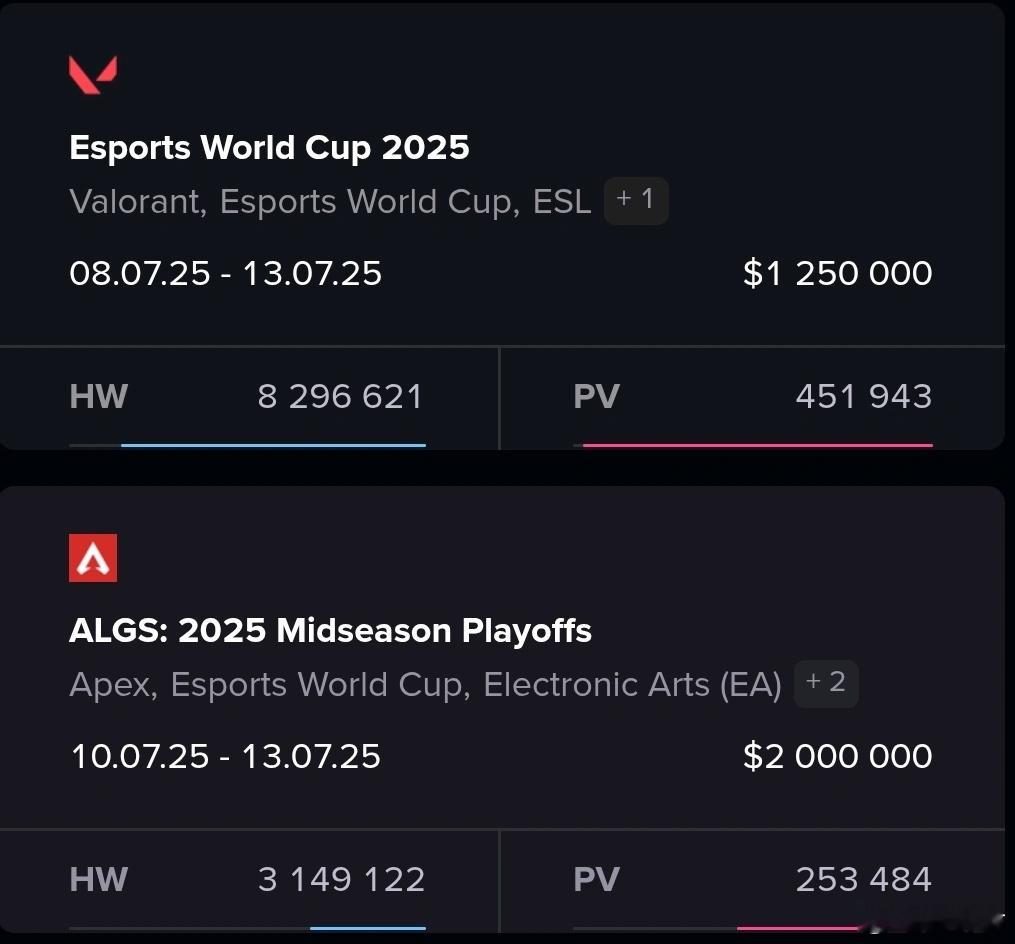The width and height of the screenshot is (1015, 944).
Task: Expand the +1 tags badge
Action: tap(636, 201)
